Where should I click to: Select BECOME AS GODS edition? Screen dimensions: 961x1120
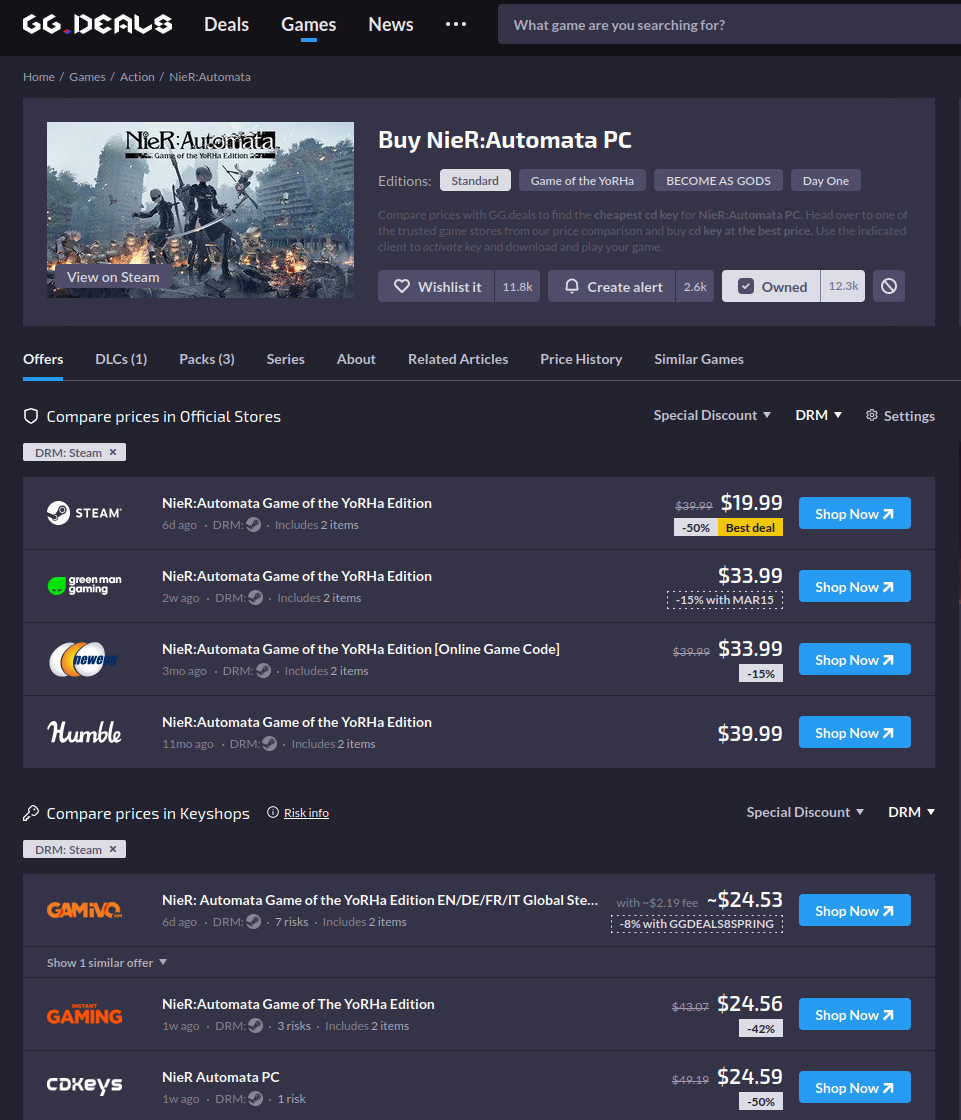click(719, 181)
